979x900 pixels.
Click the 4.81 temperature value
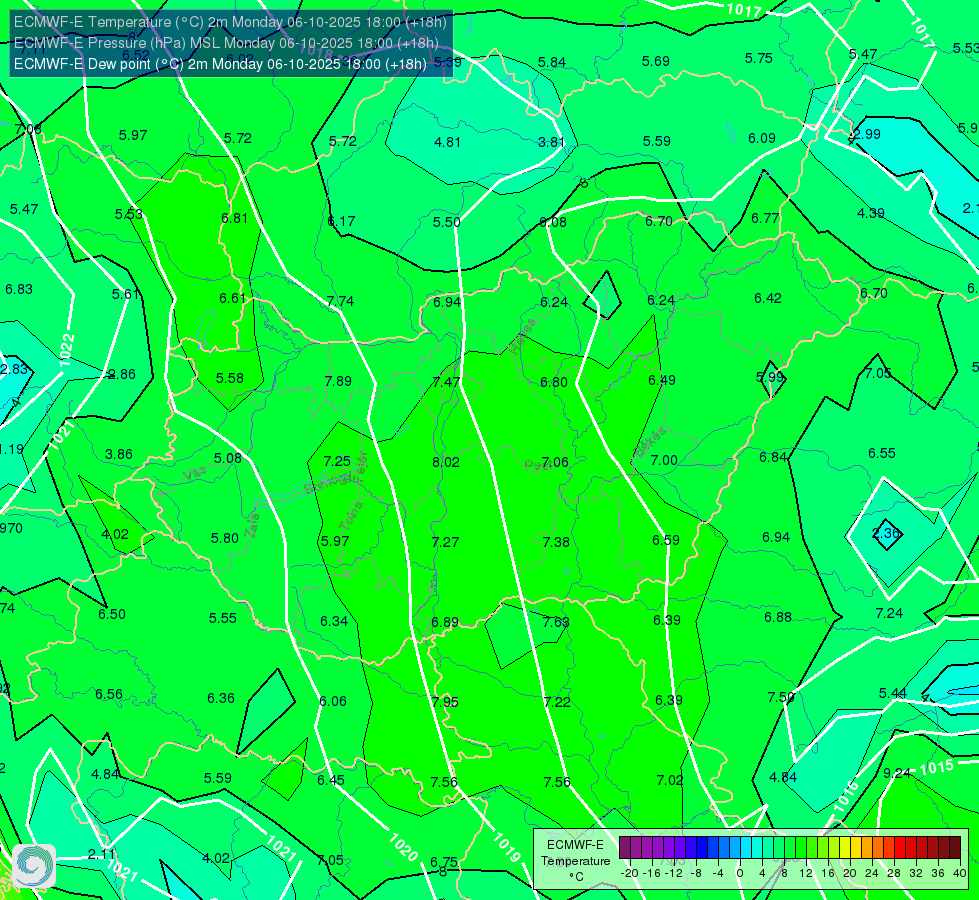click(447, 142)
